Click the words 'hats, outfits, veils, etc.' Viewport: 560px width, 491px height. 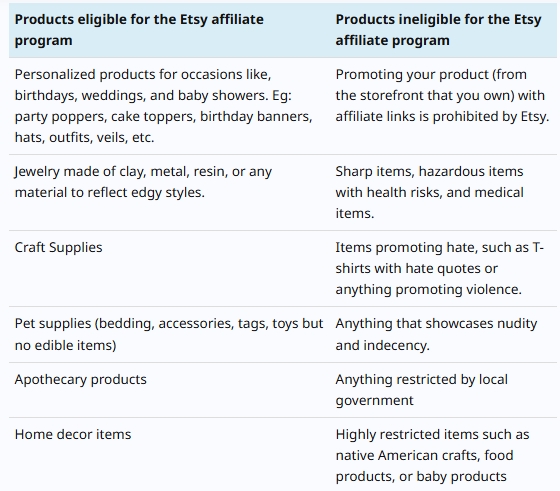click(84, 137)
